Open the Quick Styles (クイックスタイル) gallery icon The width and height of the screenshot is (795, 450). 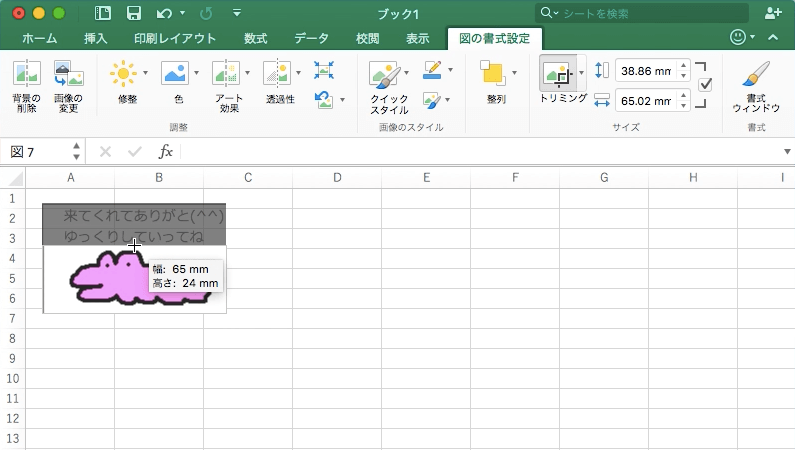pos(385,74)
